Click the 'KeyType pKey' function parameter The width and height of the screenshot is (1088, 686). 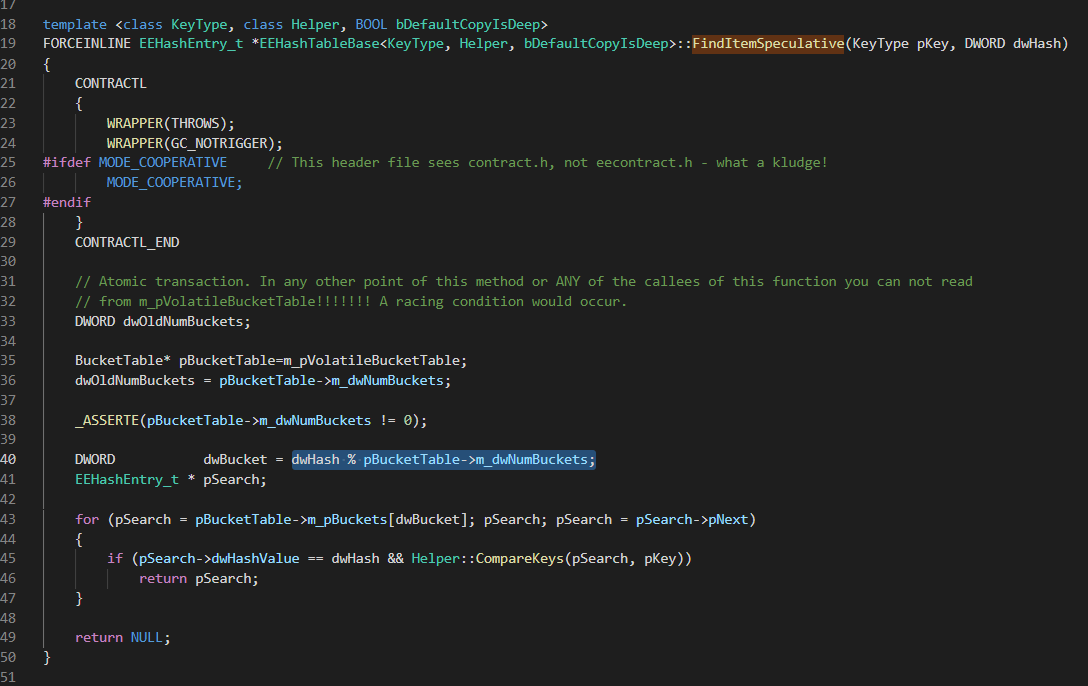pyautogui.click(x=900, y=44)
